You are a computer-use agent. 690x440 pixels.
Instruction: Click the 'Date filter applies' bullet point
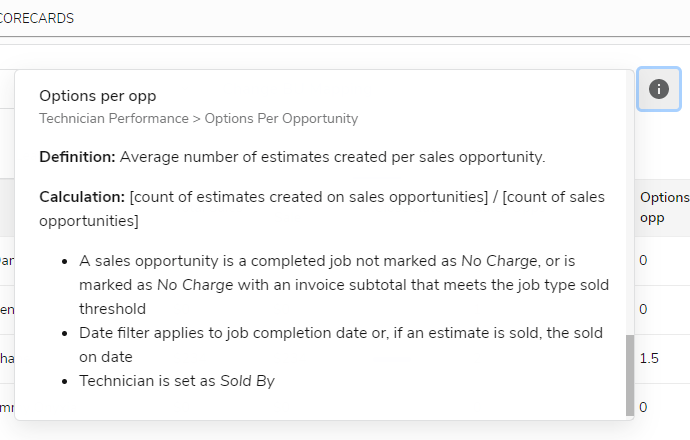coord(340,344)
